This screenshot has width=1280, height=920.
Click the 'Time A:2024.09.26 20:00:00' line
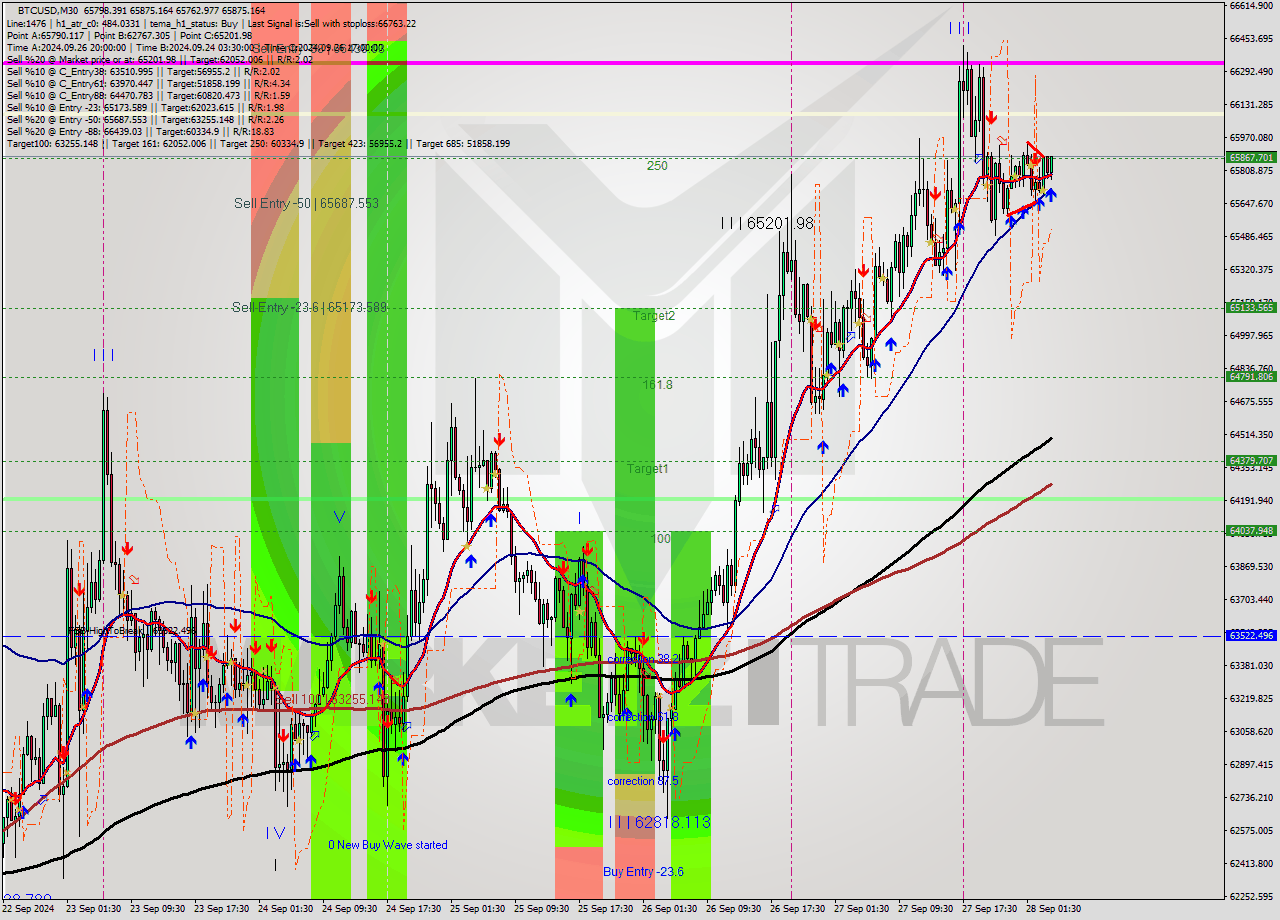tap(194, 47)
